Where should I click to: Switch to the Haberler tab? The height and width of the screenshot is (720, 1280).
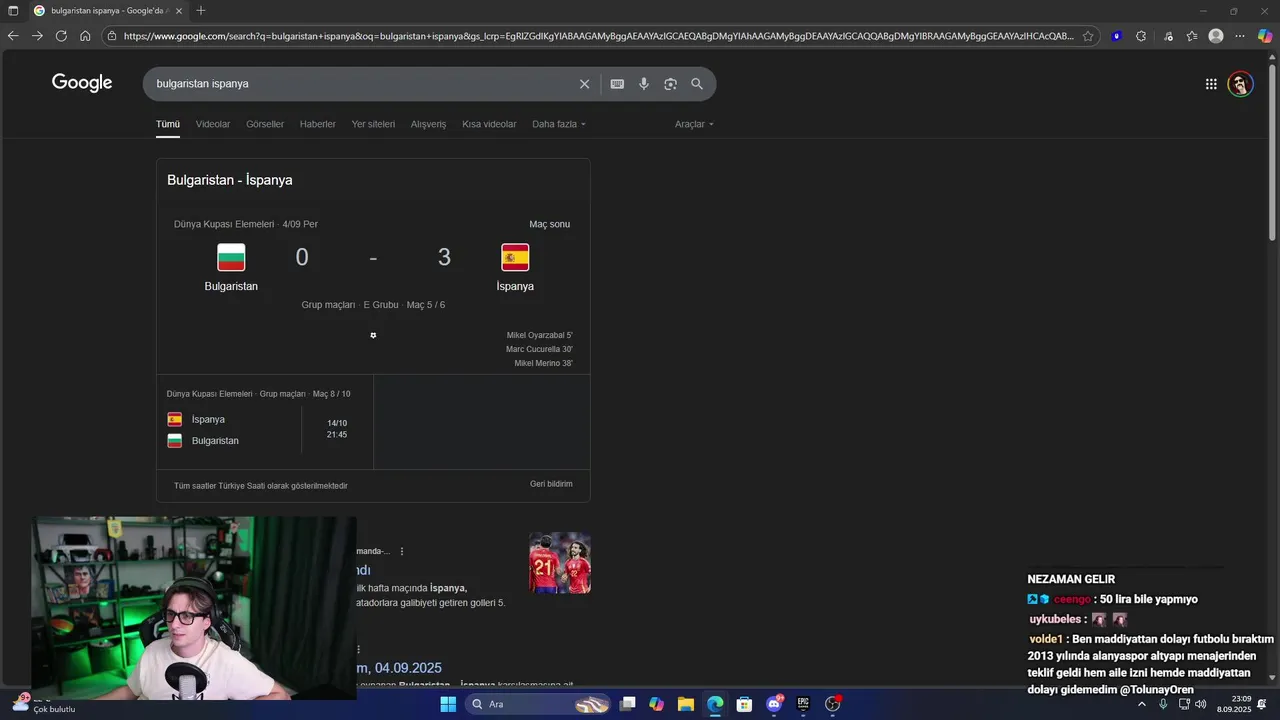[318, 124]
